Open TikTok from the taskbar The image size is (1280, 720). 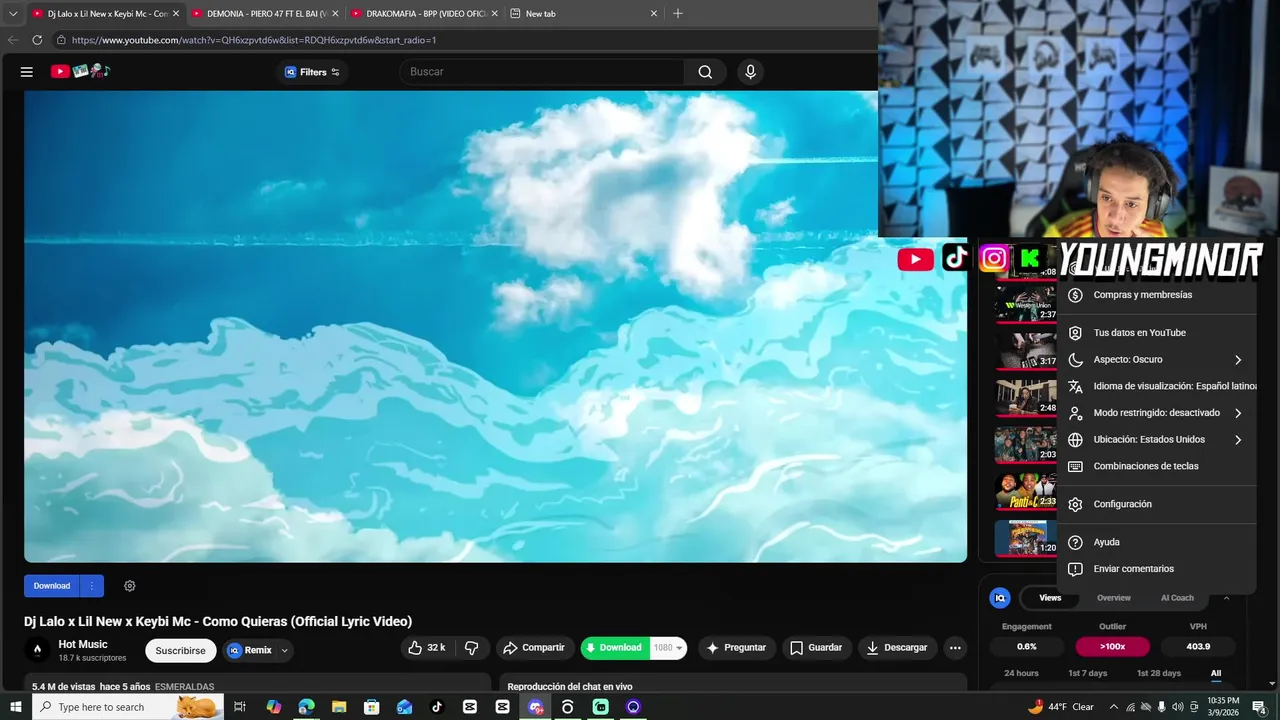(437, 707)
